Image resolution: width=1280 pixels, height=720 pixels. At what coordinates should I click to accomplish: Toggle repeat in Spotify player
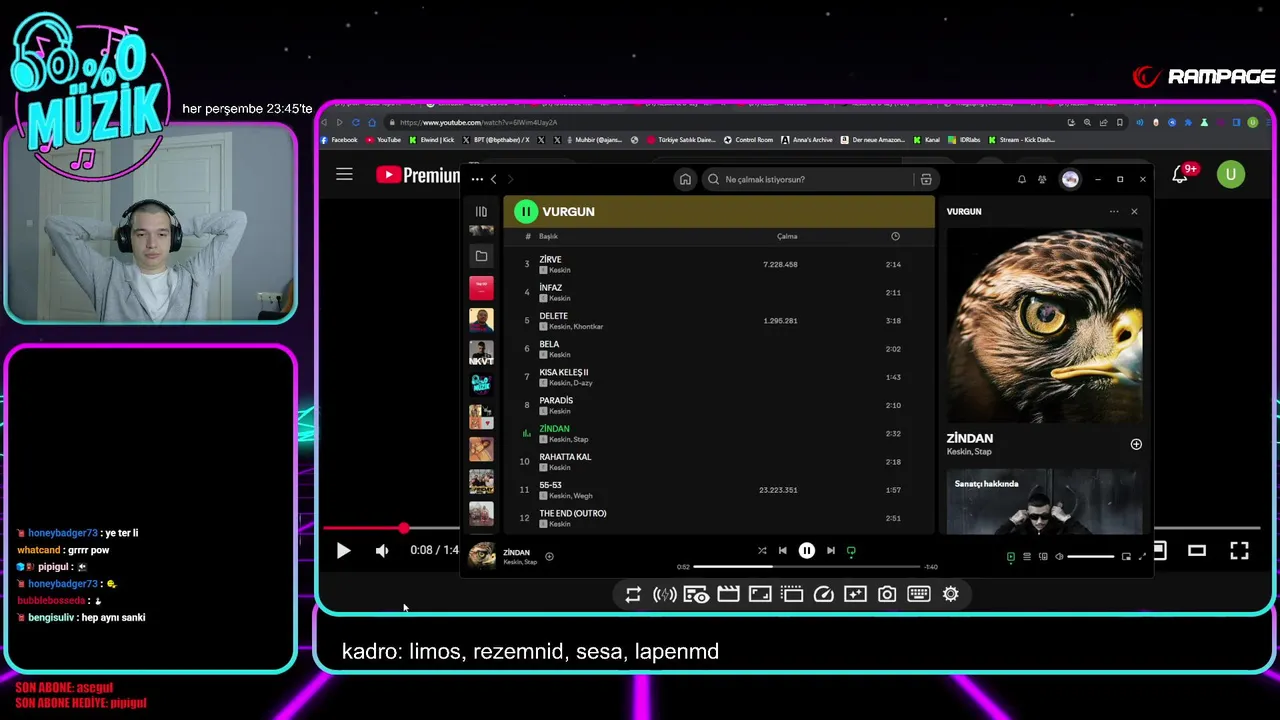point(851,550)
